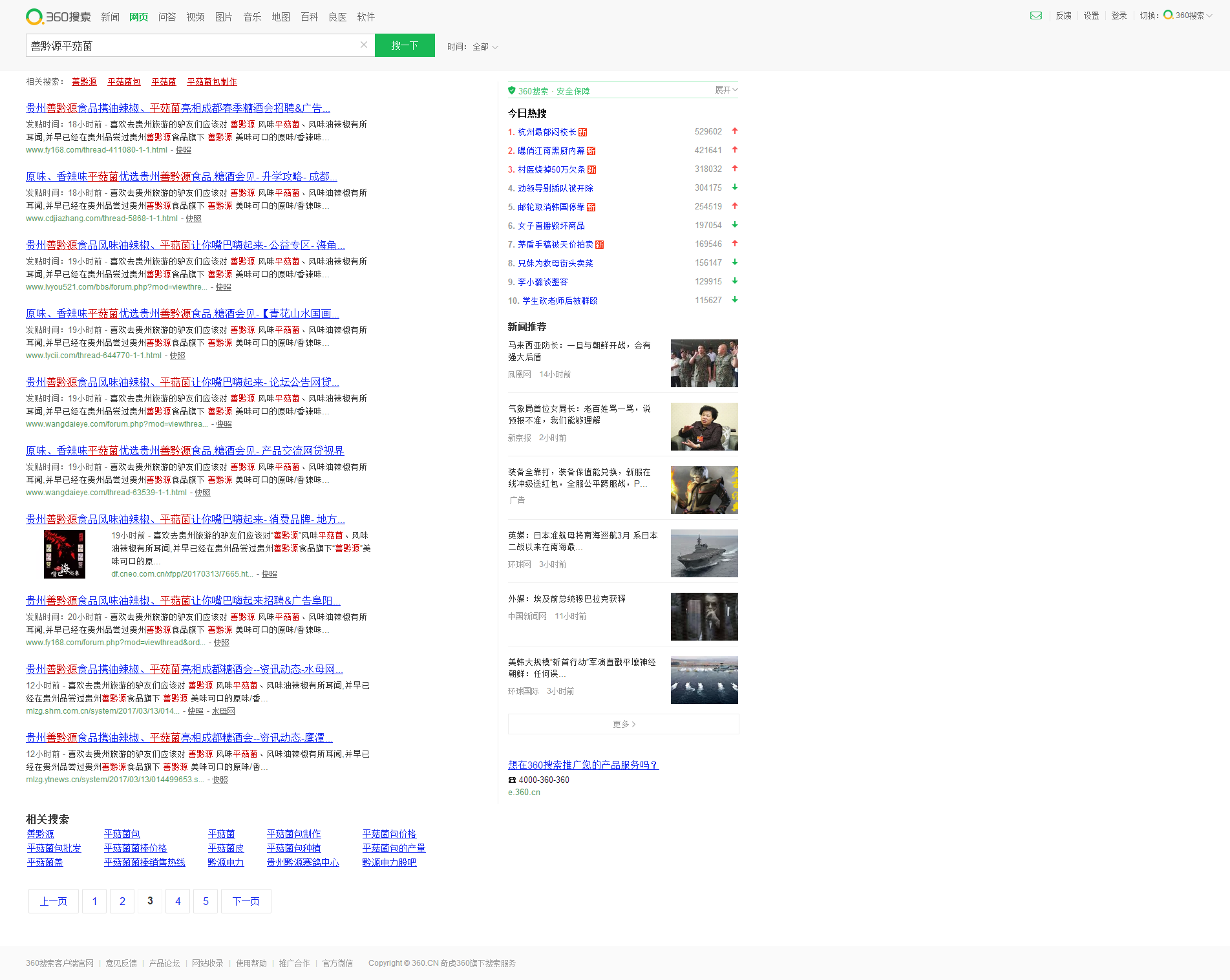Screen dimensions: 1230x980
Task: Open footer link 360搜索客户端官网
Action: pos(59,963)
